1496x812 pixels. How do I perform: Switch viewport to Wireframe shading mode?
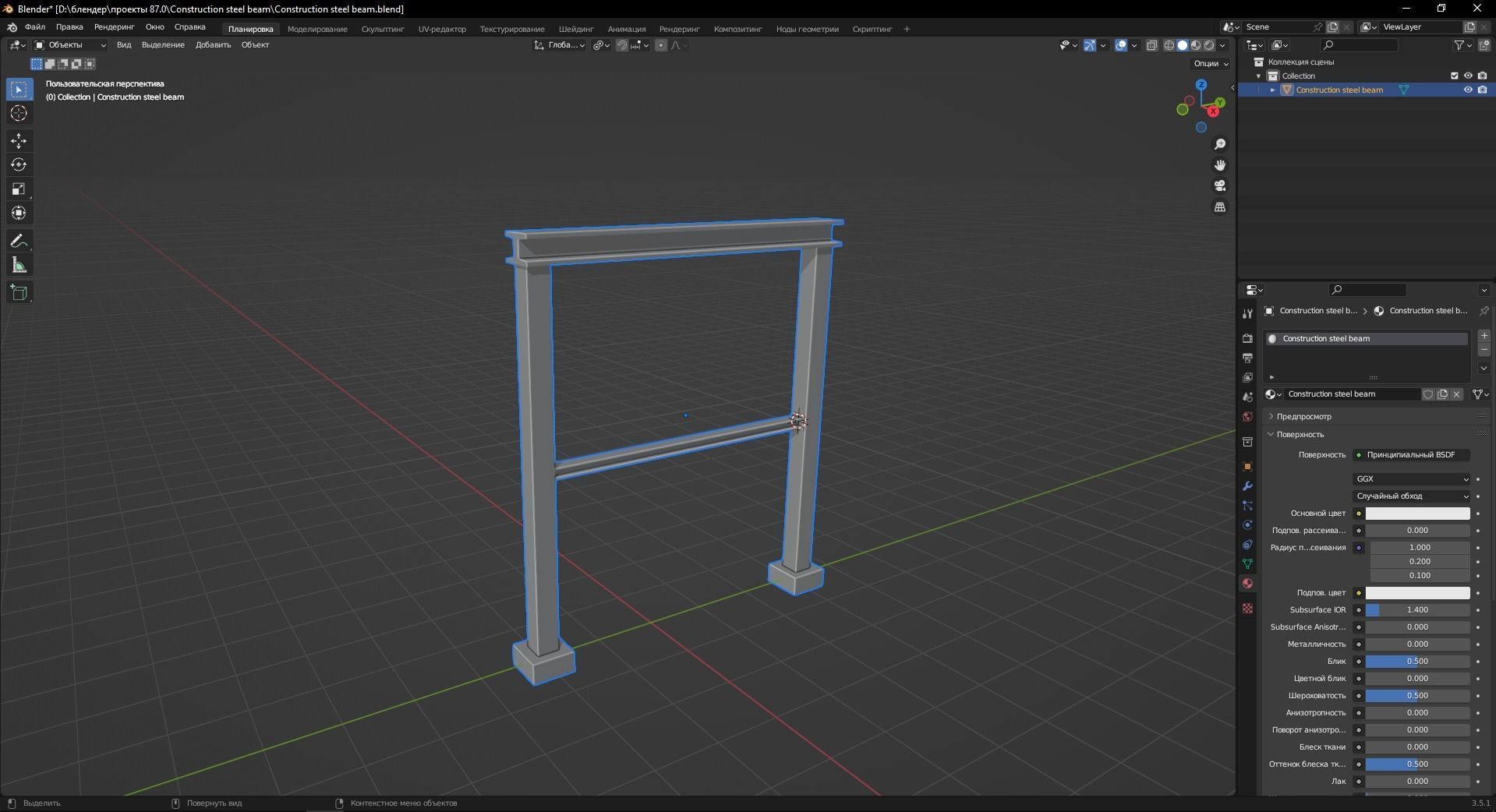[1169, 45]
